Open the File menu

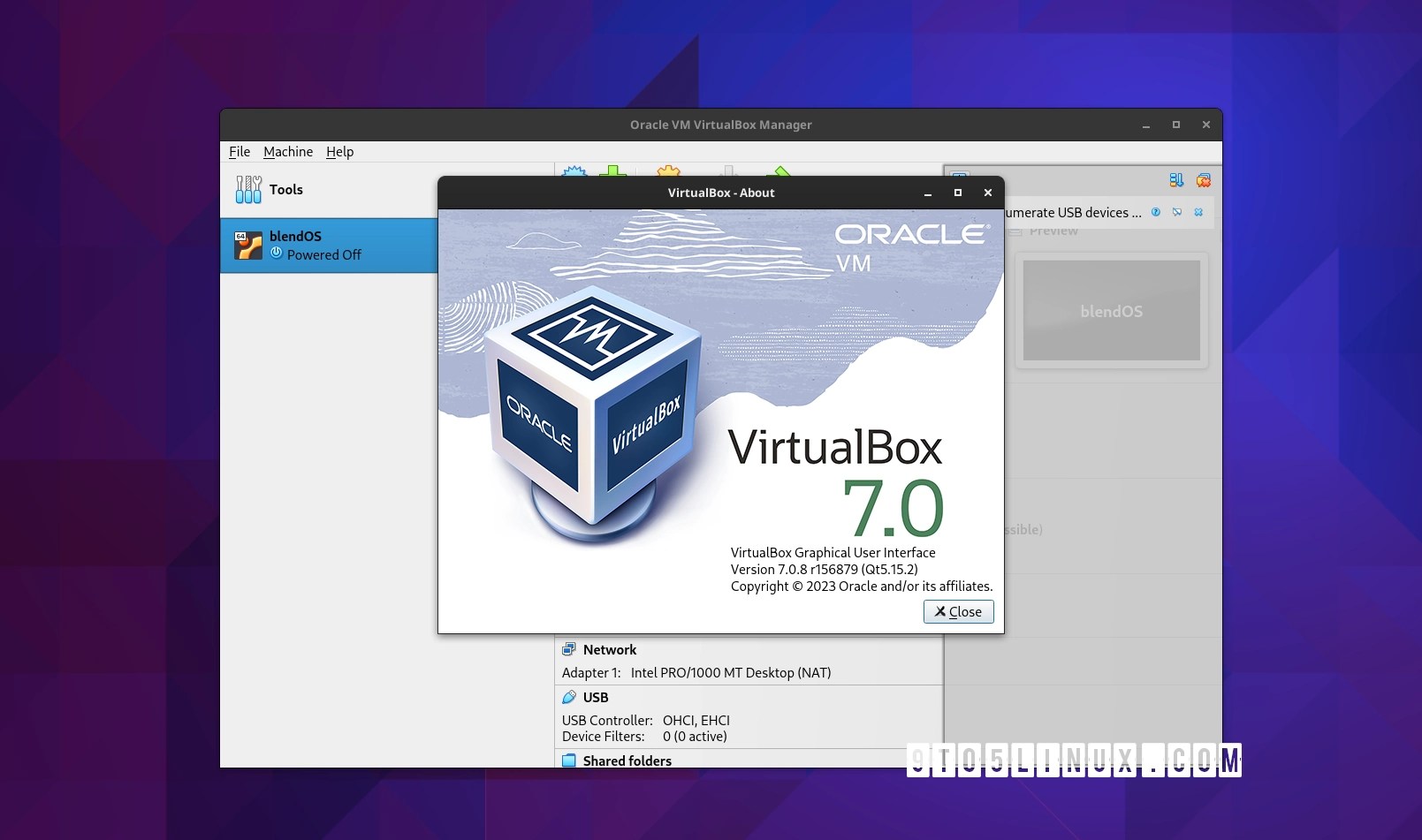(239, 151)
